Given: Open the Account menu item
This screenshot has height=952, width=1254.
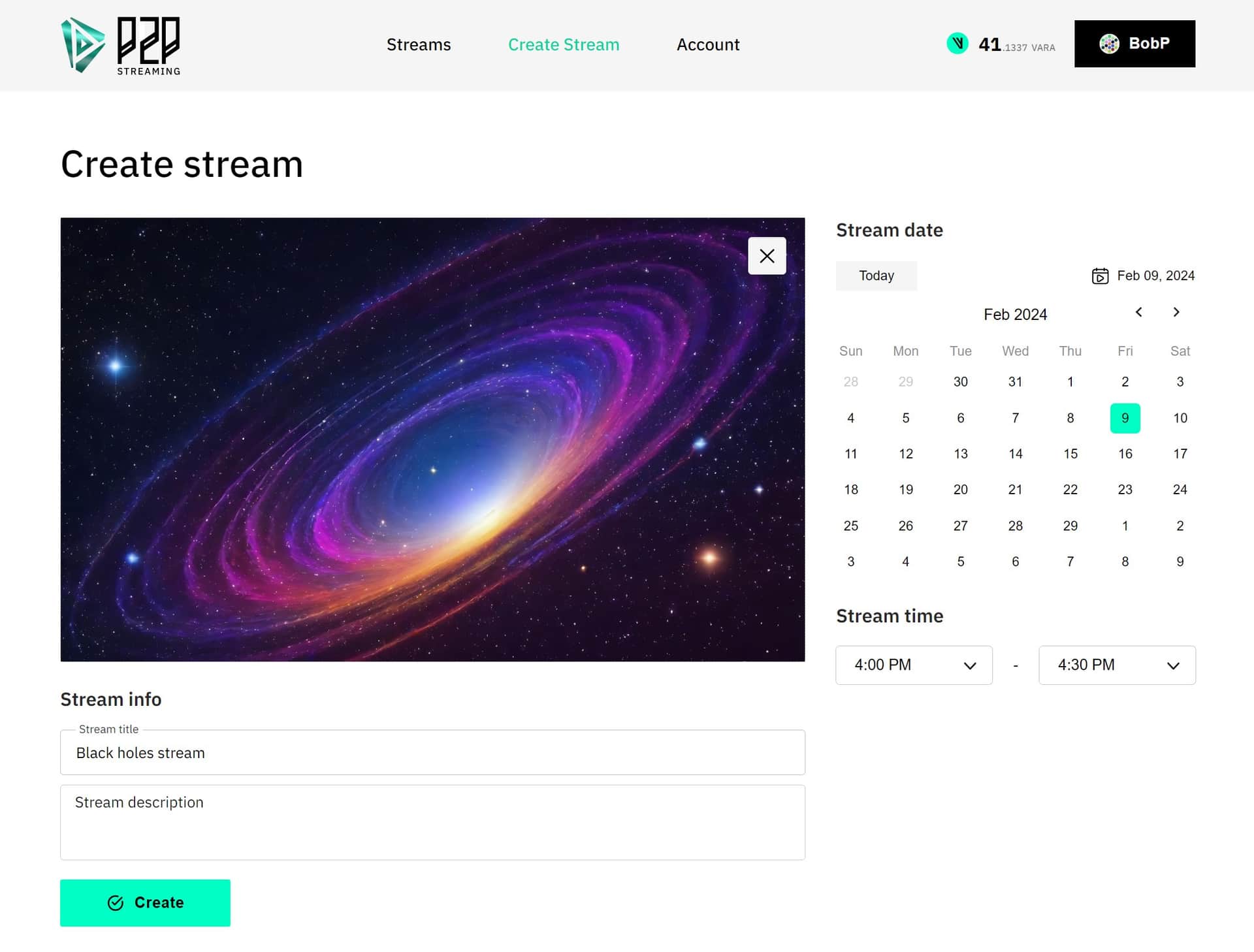Looking at the screenshot, I should [x=708, y=44].
